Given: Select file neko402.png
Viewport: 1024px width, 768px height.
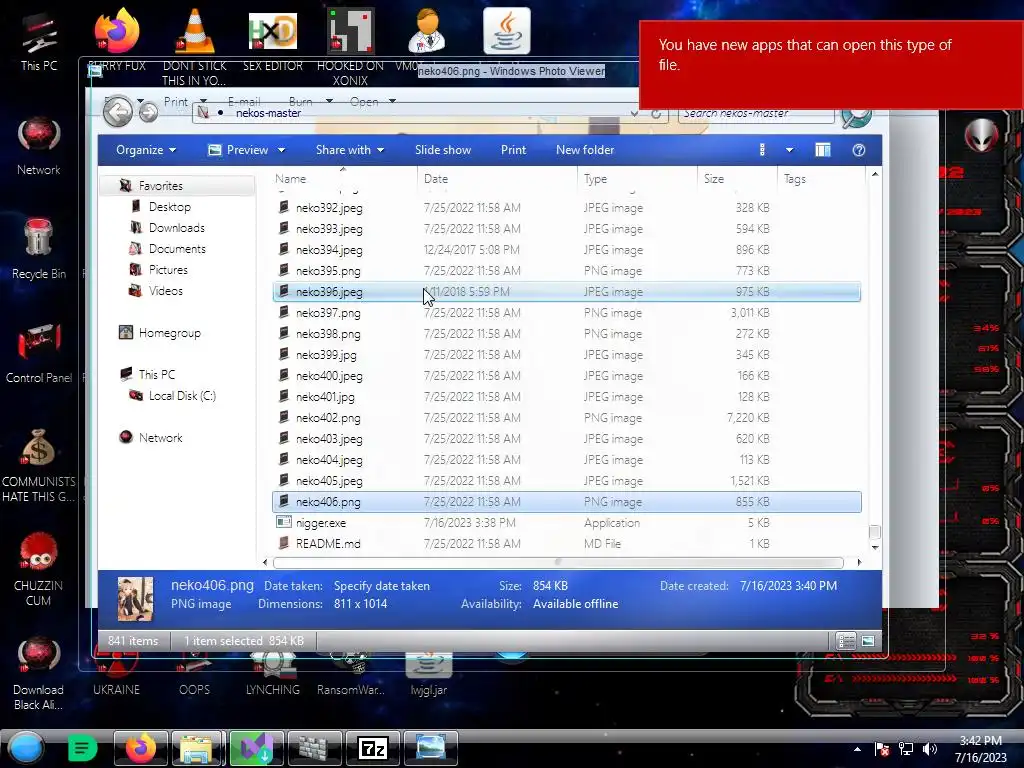Looking at the screenshot, I should (567, 418).
